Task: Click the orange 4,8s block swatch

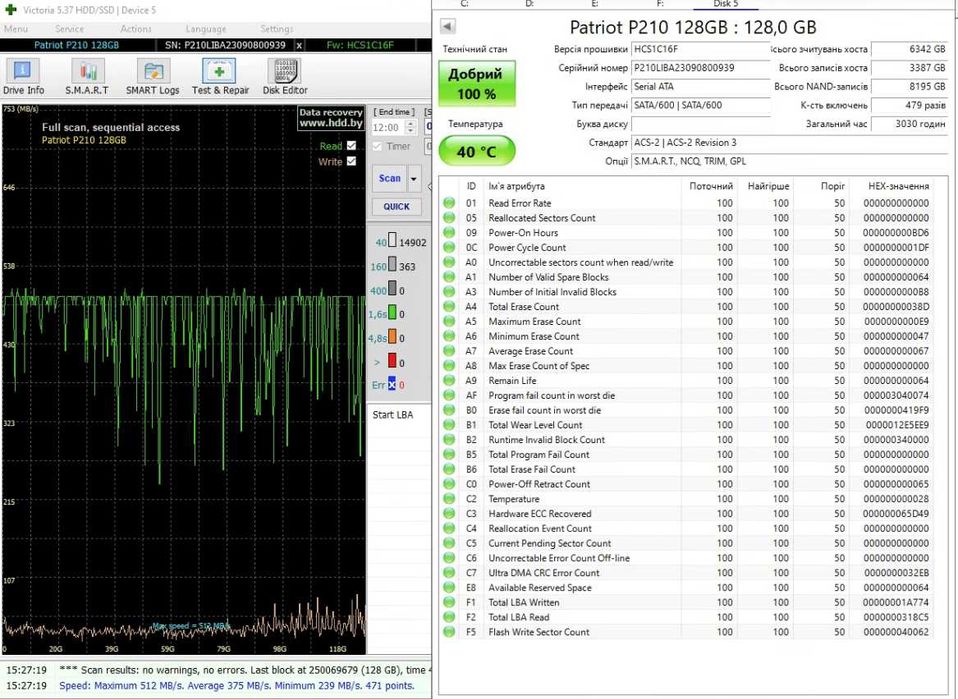Action: pos(392,337)
